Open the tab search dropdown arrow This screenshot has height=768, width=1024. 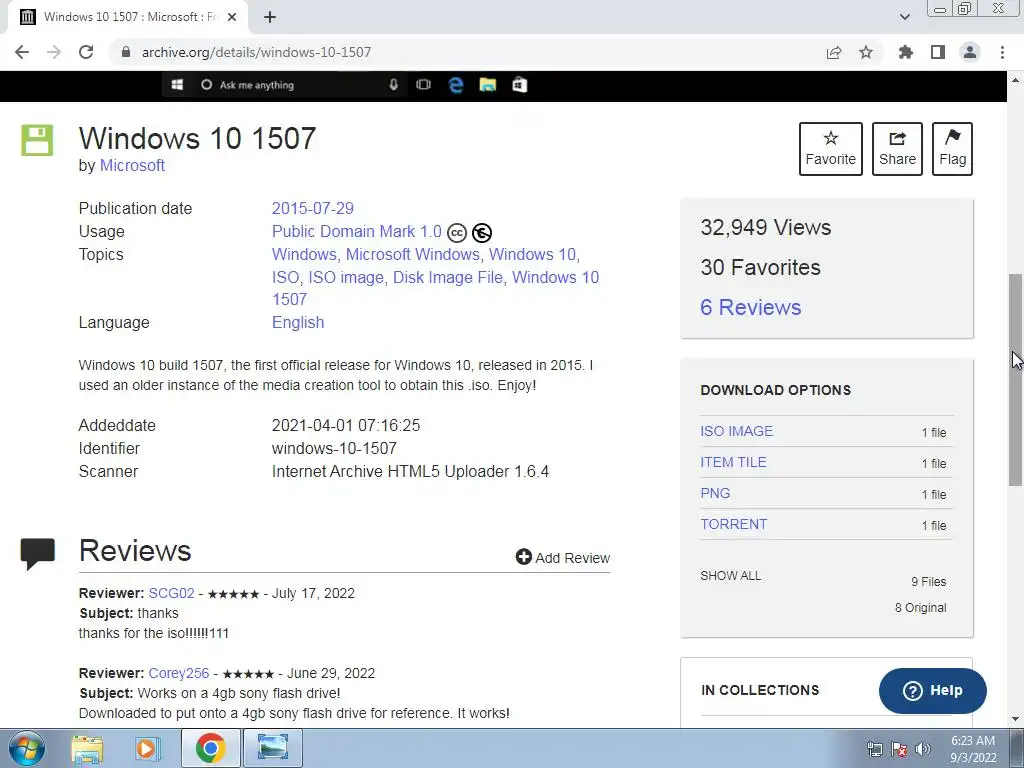click(x=904, y=18)
